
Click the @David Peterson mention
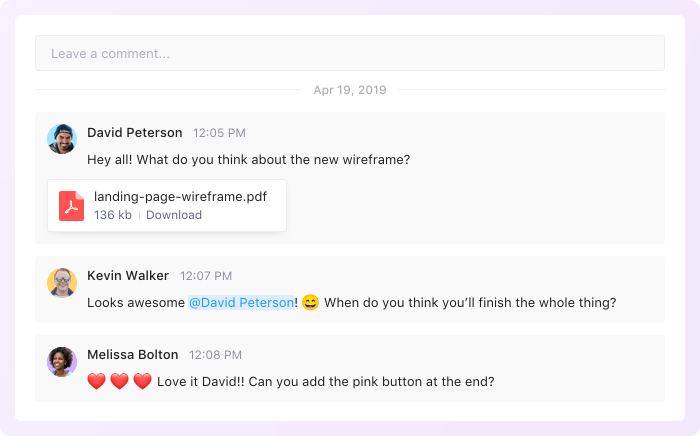point(242,303)
